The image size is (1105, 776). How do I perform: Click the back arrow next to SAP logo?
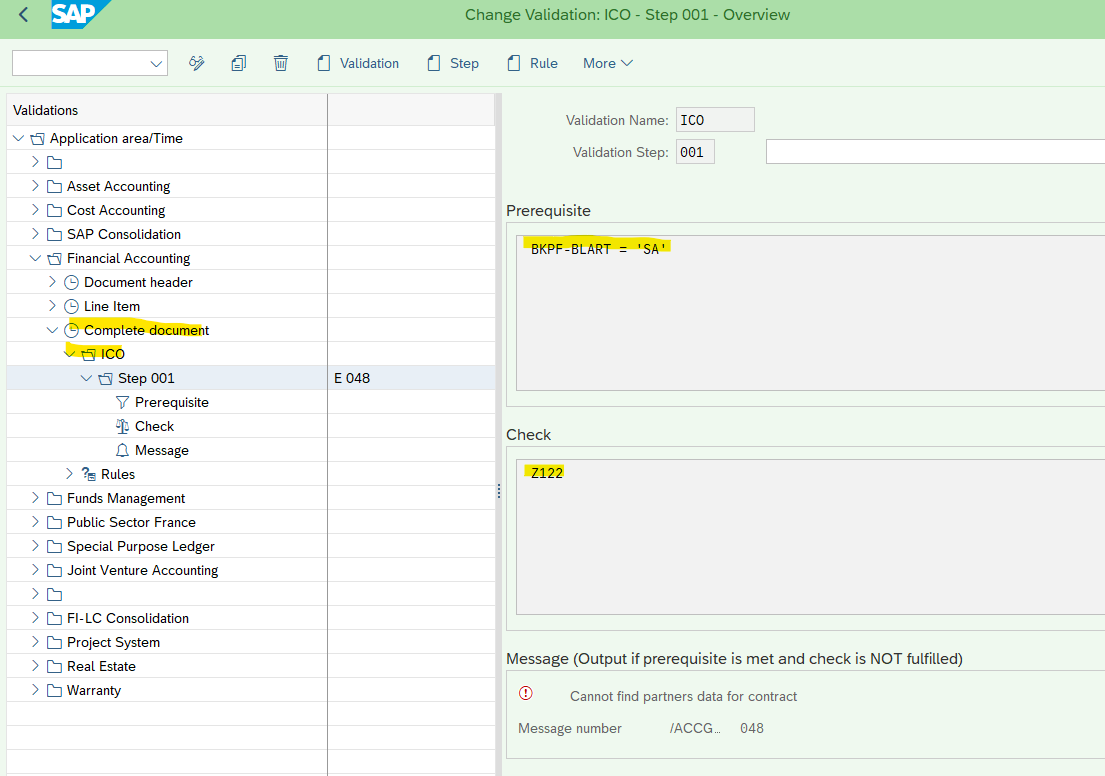[x=21, y=15]
